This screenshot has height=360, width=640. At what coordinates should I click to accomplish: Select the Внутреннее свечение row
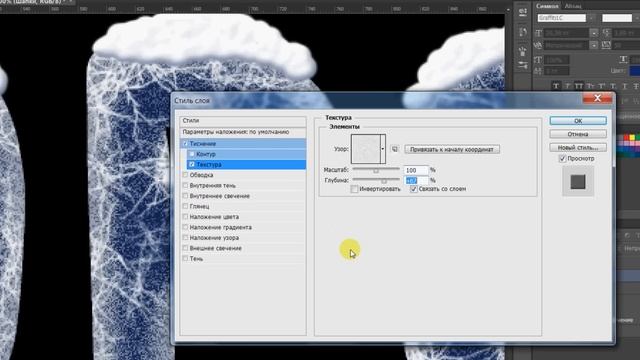point(243,196)
